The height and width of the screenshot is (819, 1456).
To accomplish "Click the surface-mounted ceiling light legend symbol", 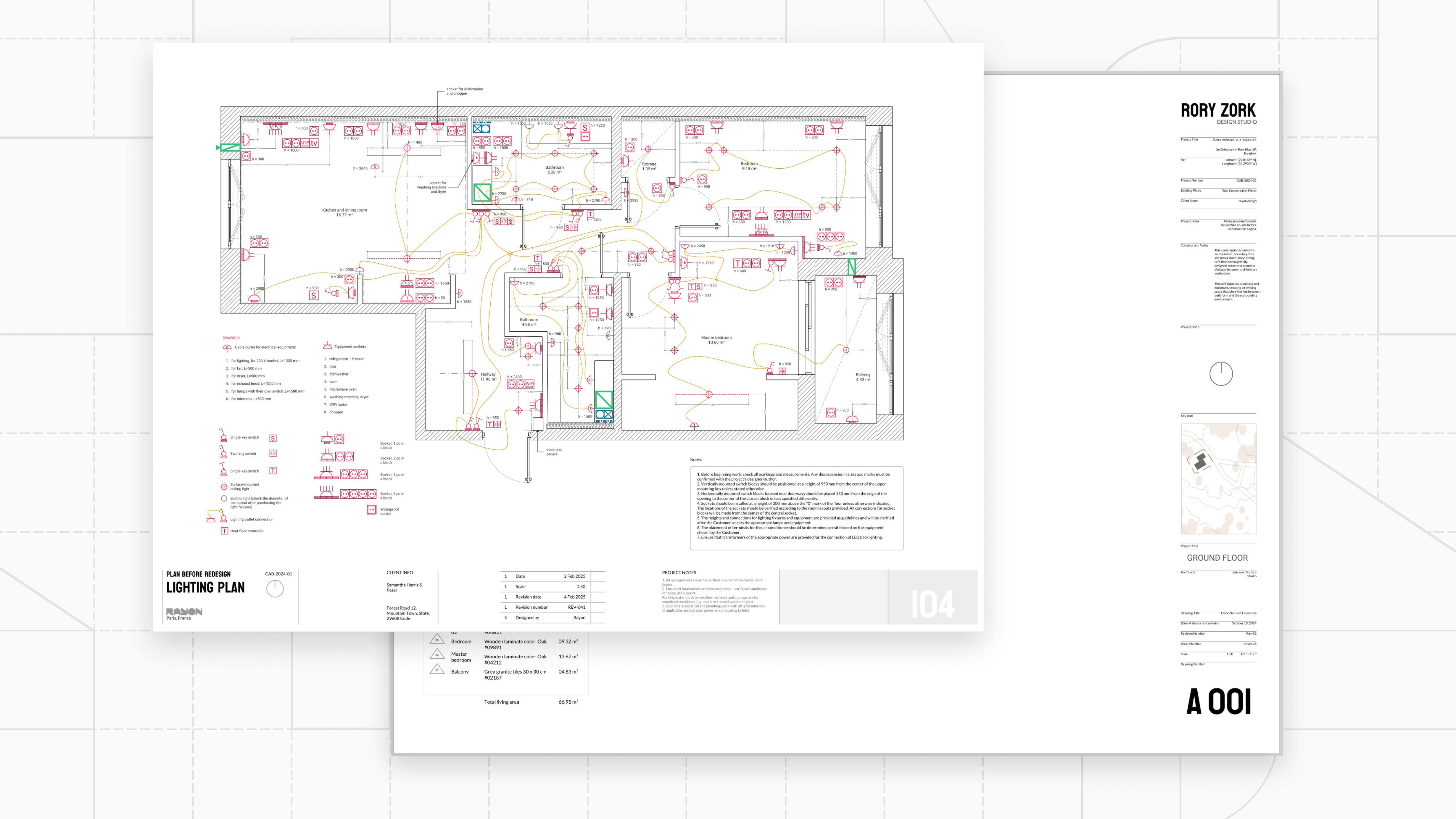I will 224,487.
